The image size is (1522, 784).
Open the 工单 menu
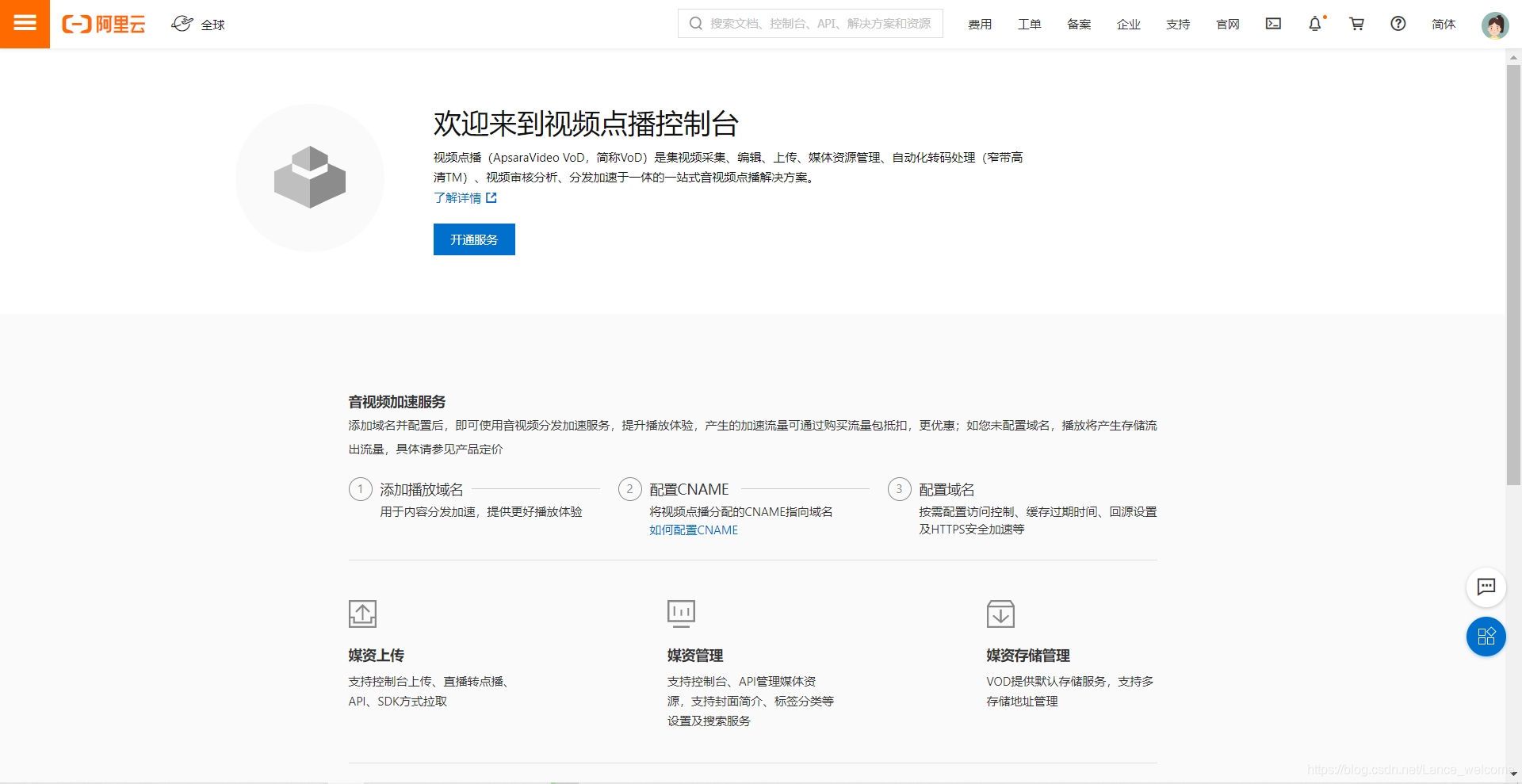coord(1029,25)
